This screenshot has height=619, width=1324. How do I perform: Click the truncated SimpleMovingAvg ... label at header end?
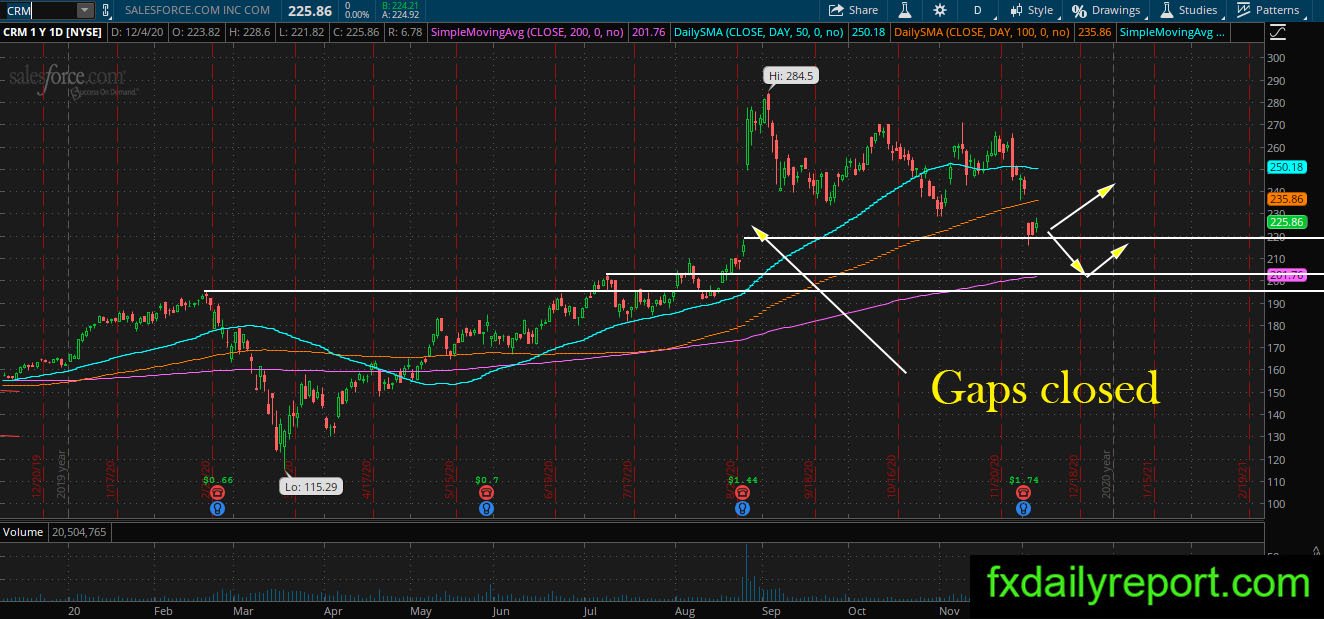pyautogui.click(x=1172, y=33)
